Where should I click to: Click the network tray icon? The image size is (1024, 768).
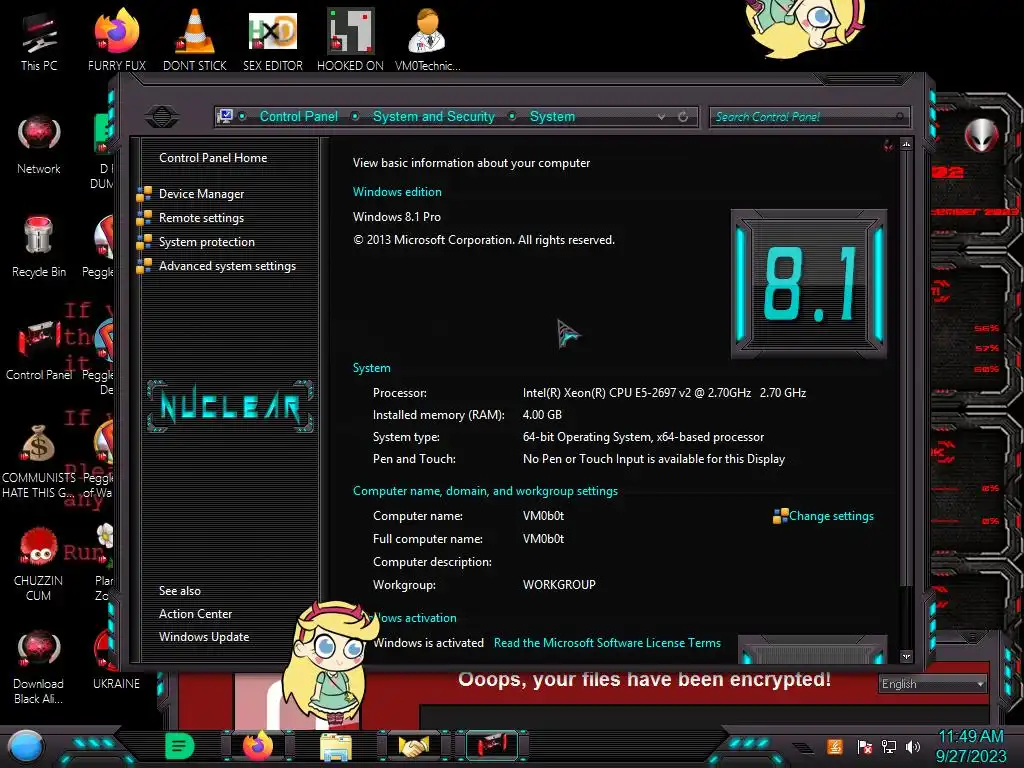pos(889,746)
